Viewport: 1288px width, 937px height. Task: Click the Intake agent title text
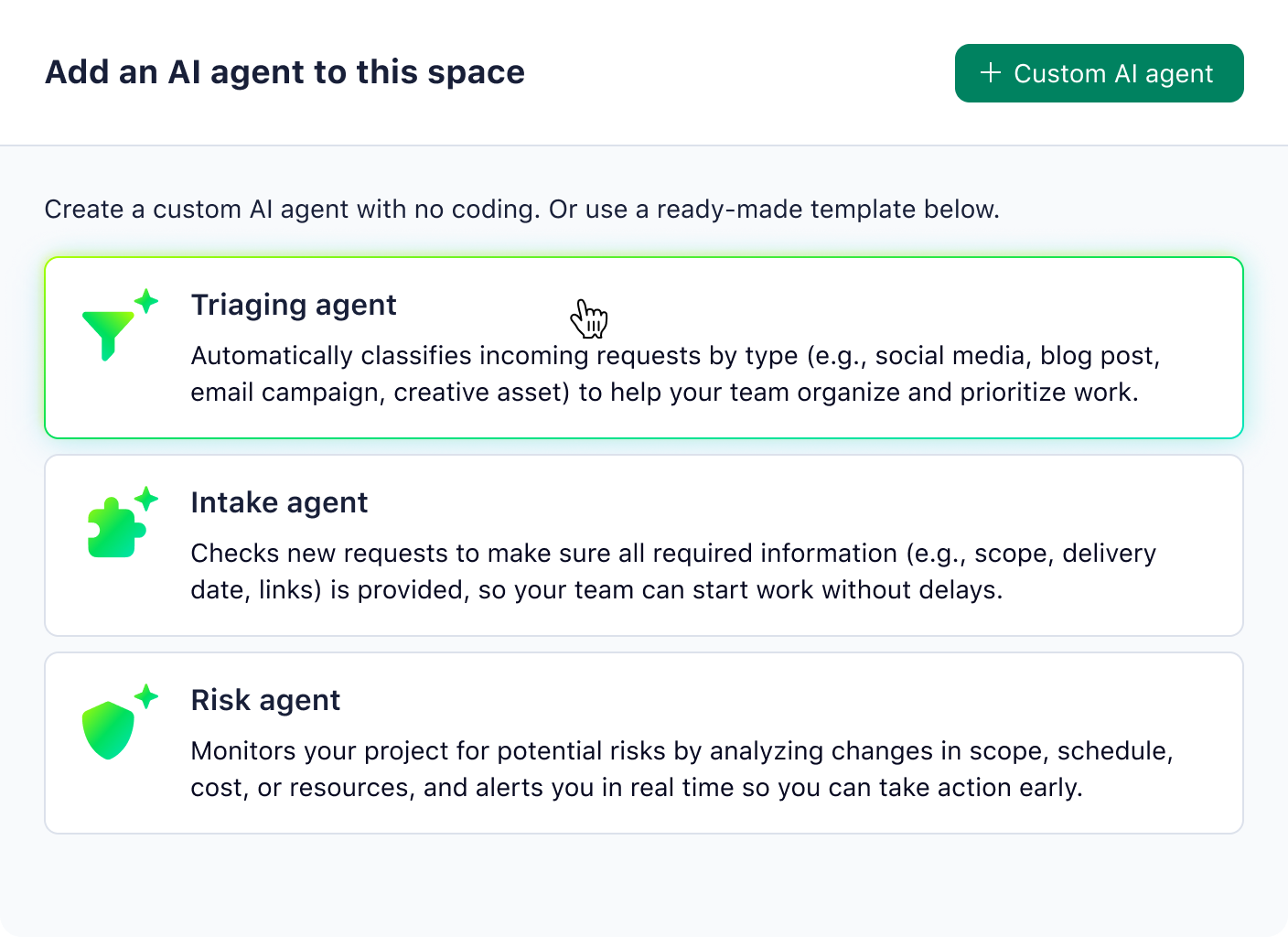click(279, 502)
